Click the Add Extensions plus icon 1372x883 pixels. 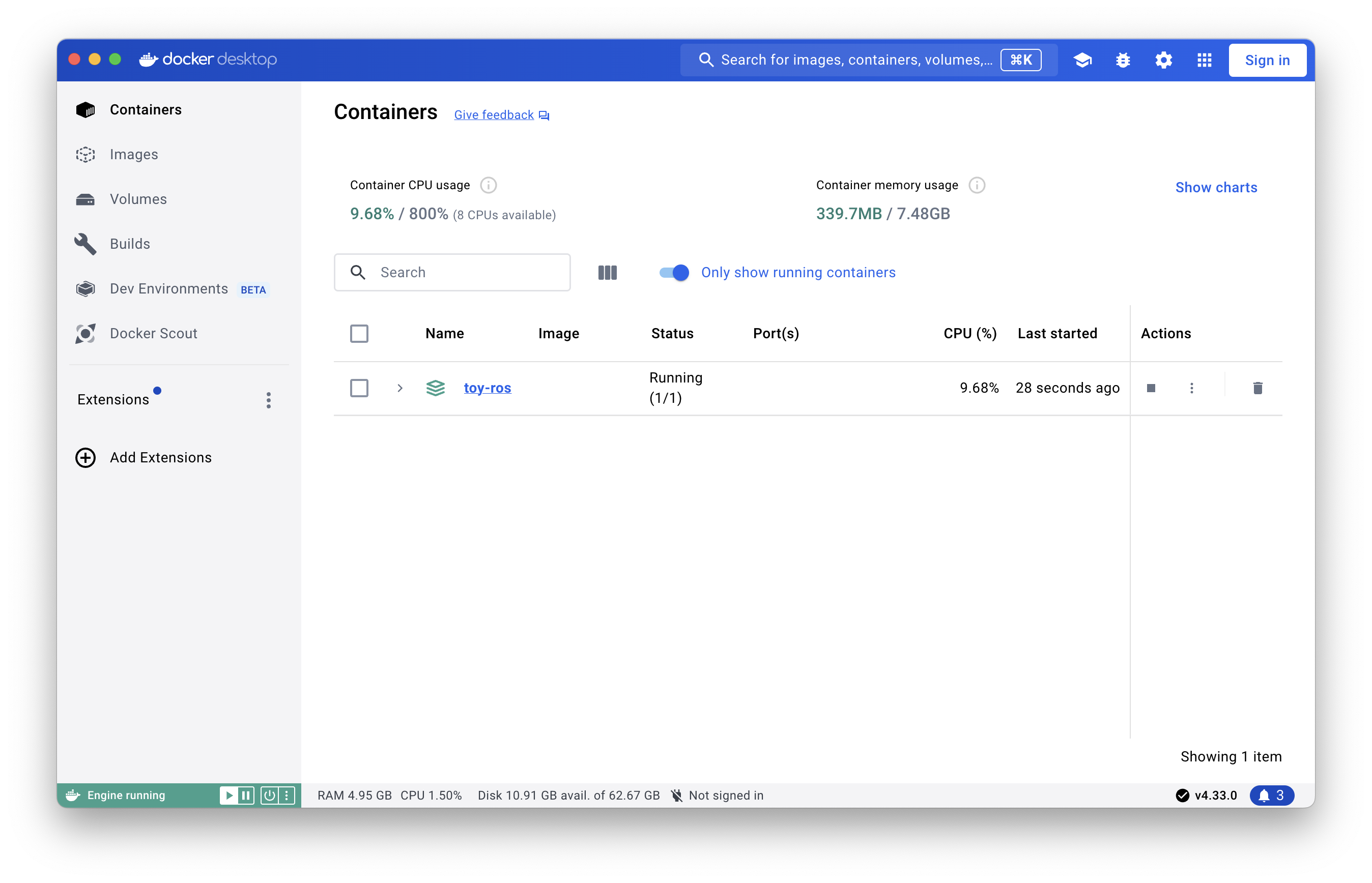[85, 458]
